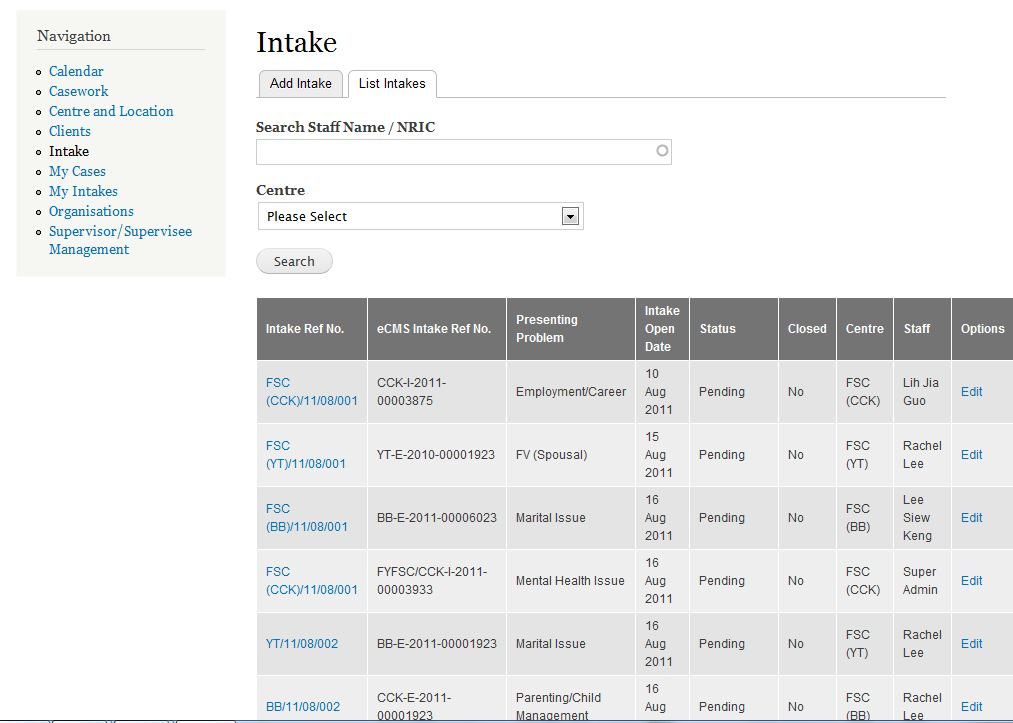Edit the Lee Siew Keng intake row
Viewport: 1013px width, 723px height.
[971, 518]
